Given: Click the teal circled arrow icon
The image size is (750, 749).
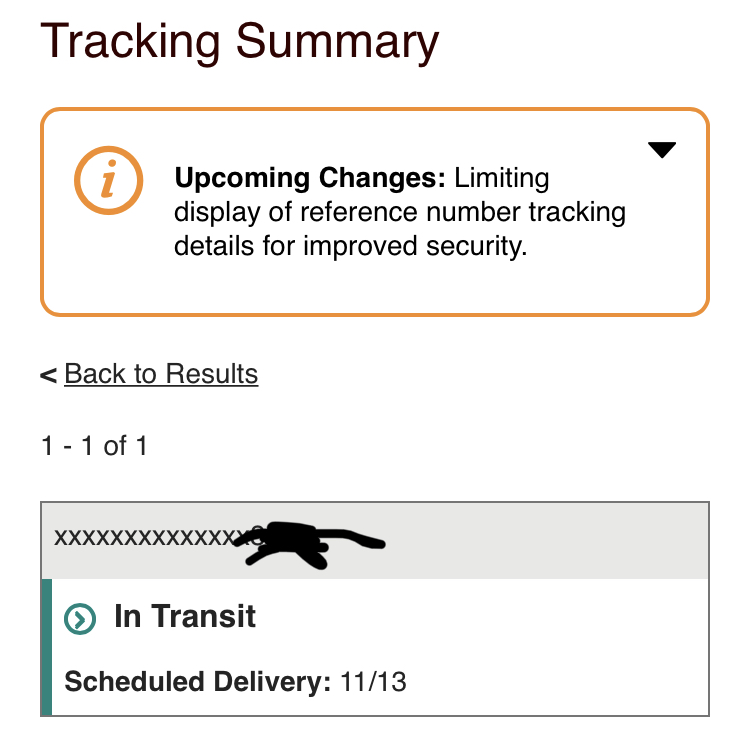Looking at the screenshot, I should point(80,619).
